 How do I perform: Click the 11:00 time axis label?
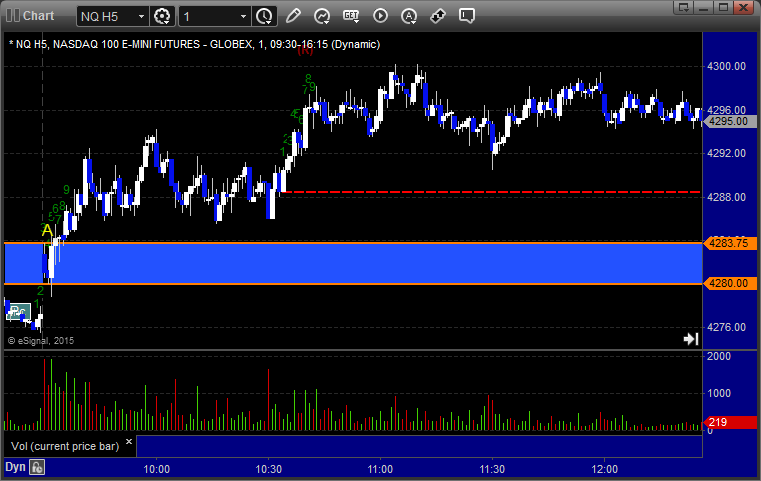[x=380, y=469]
